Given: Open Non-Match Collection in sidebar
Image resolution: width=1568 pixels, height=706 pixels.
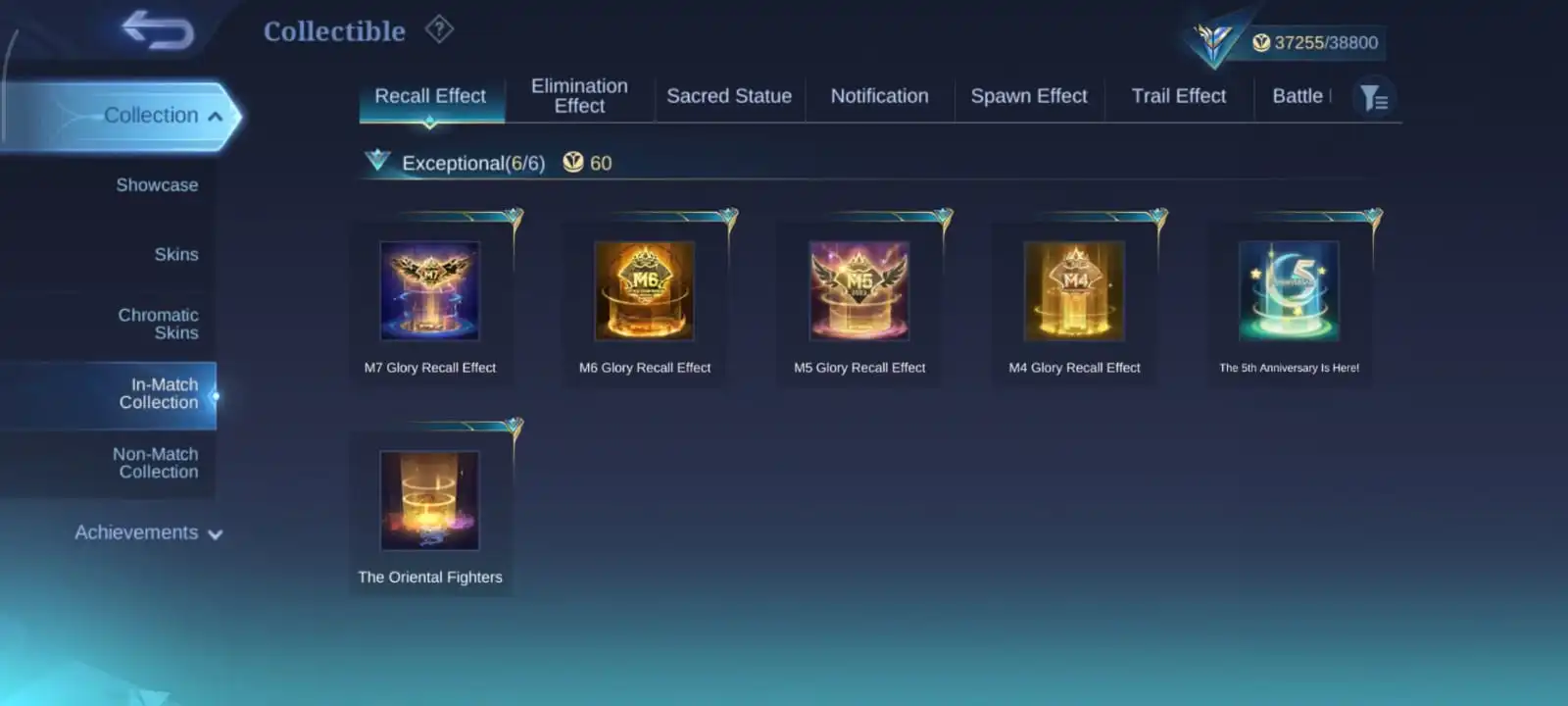Looking at the screenshot, I should tap(155, 463).
